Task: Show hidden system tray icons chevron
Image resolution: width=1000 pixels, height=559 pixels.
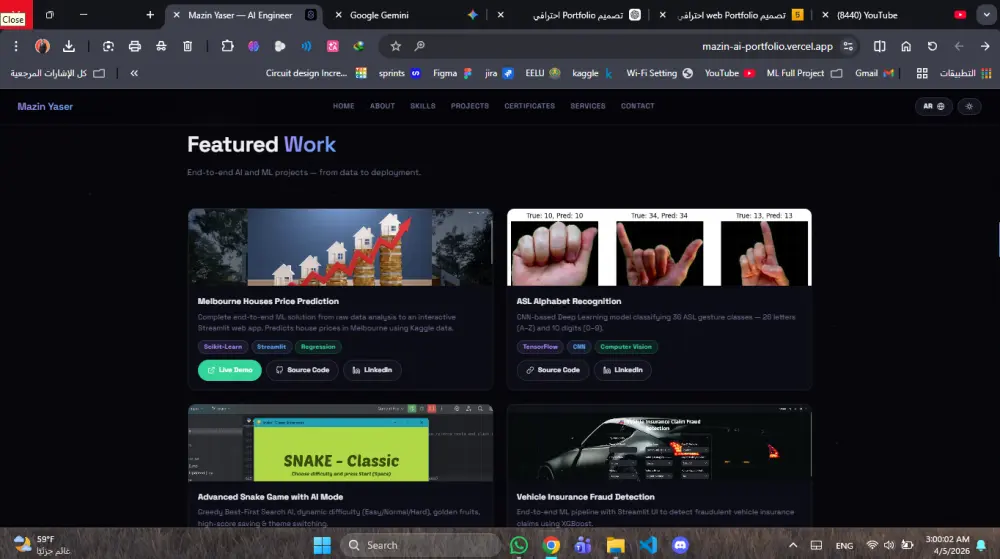Action: (793, 545)
